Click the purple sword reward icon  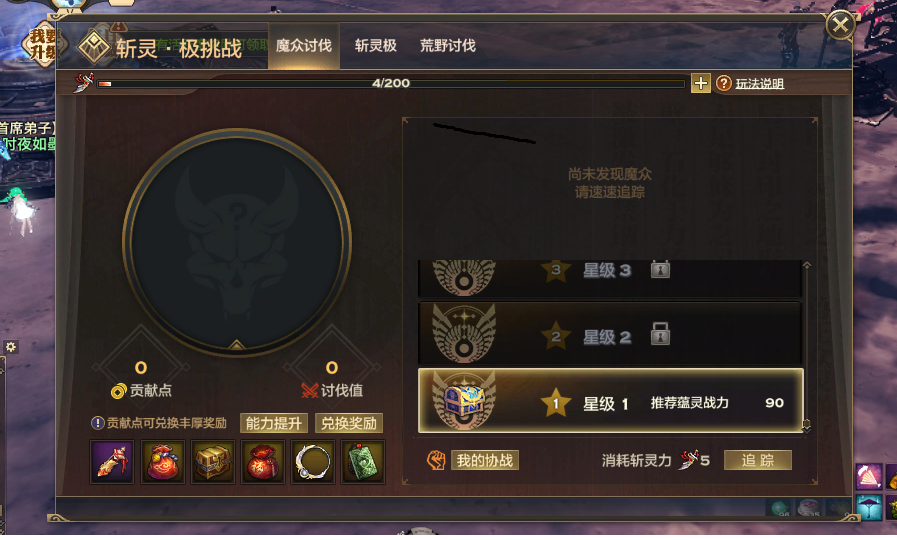click(112, 462)
